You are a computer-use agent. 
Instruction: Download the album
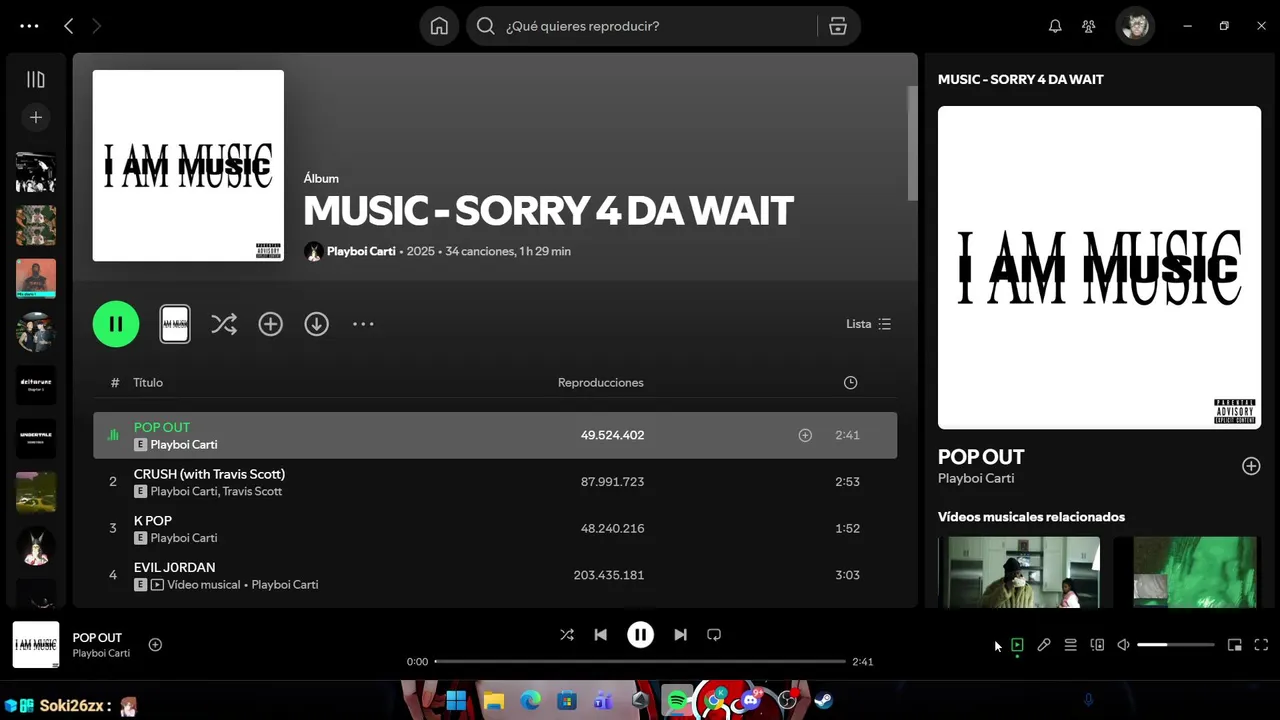(317, 324)
